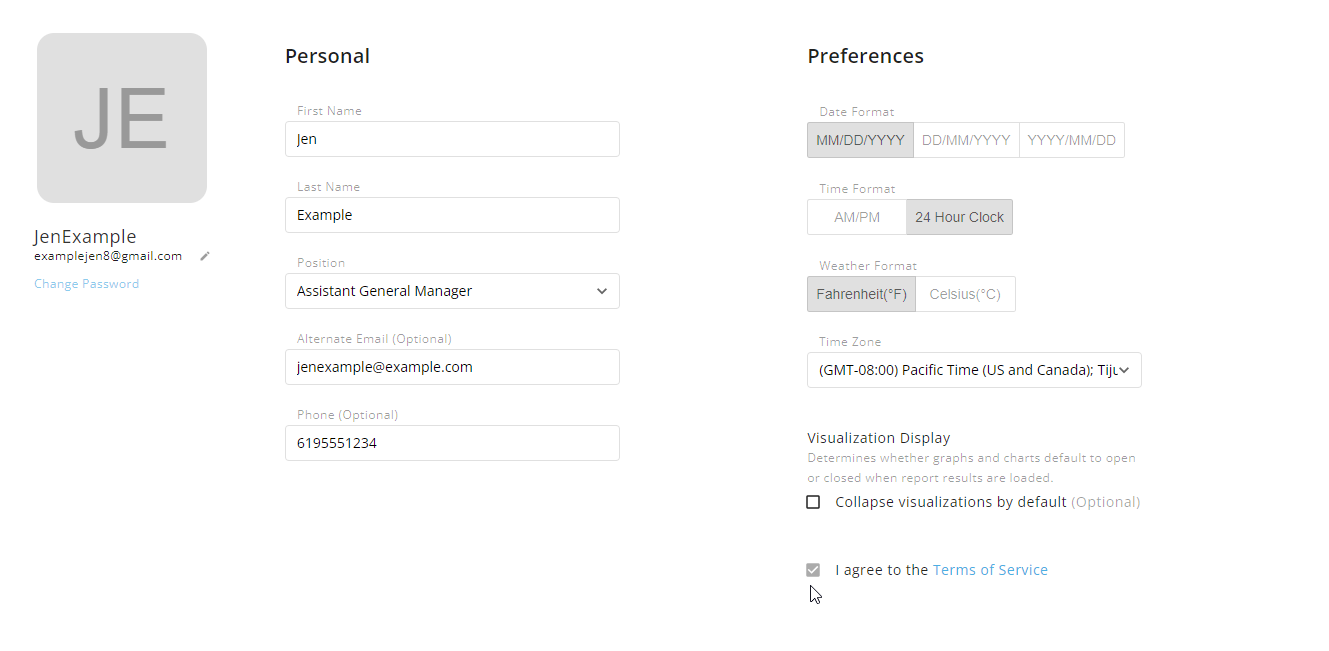The height and width of the screenshot is (651, 1329).
Task: Click the Phone number field
Action: [x=452, y=443]
